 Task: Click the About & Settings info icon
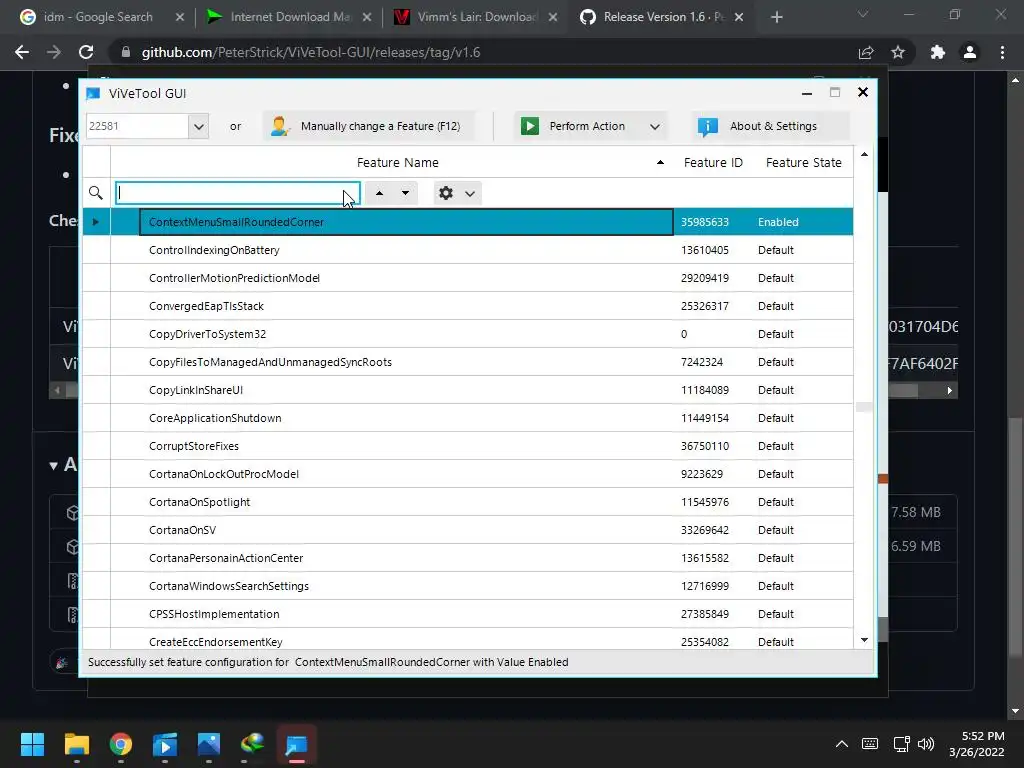pyautogui.click(x=707, y=126)
